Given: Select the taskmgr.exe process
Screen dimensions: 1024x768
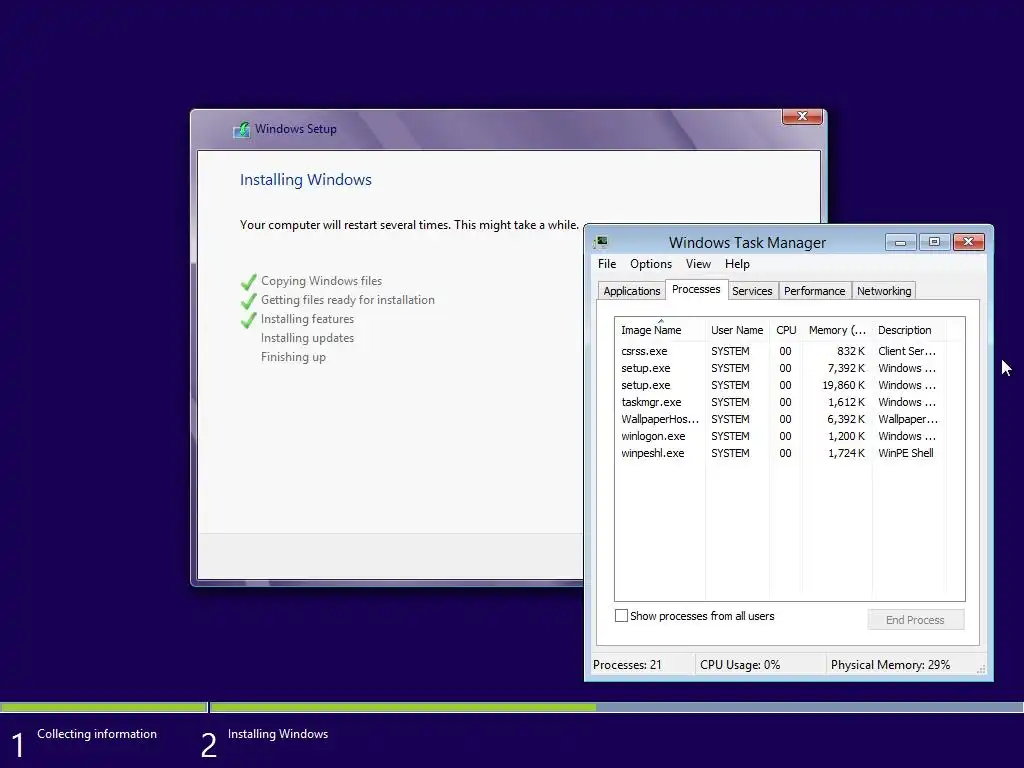Looking at the screenshot, I should (780, 402).
